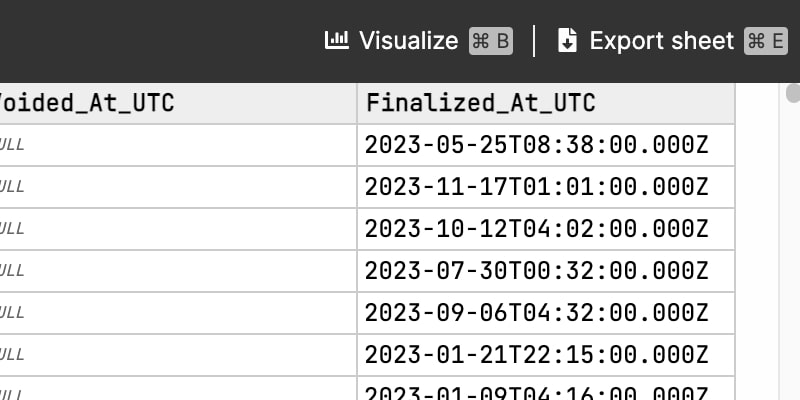Screen dimensions: 800x400
Task: Select the Voided_At_UTC column header
Action: pyautogui.click(x=178, y=103)
